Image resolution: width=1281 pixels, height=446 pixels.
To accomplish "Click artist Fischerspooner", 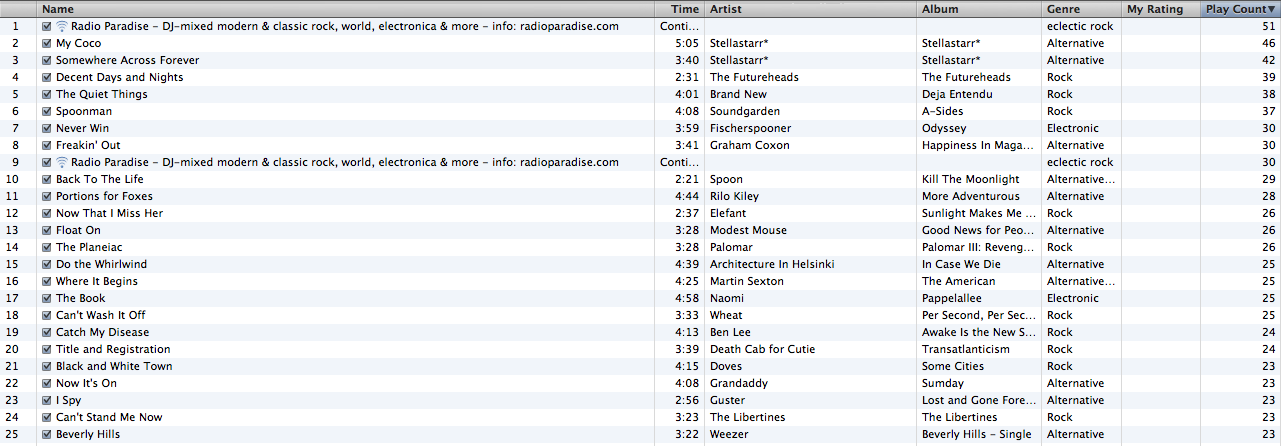I will [x=750, y=129].
